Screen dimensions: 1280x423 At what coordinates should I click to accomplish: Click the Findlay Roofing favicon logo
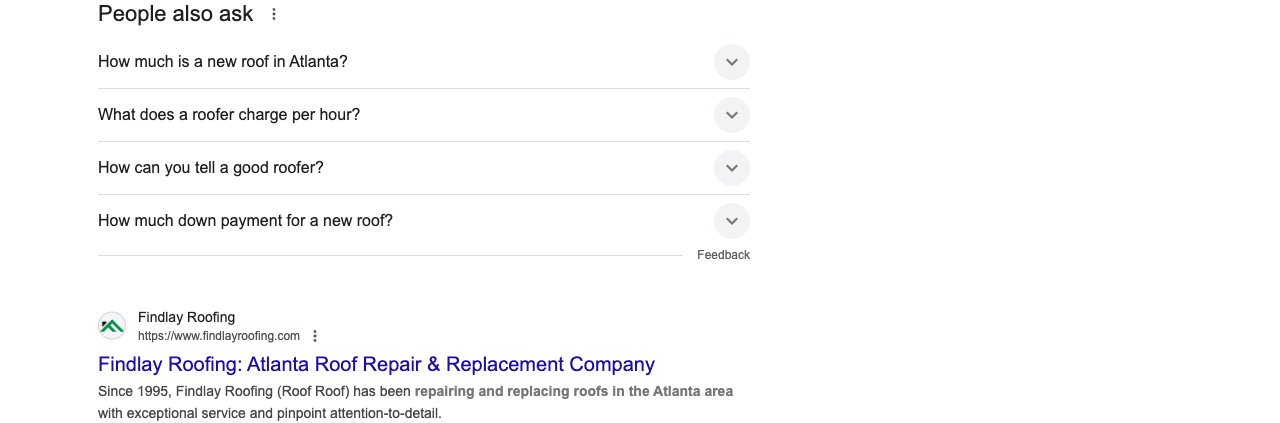(x=112, y=326)
